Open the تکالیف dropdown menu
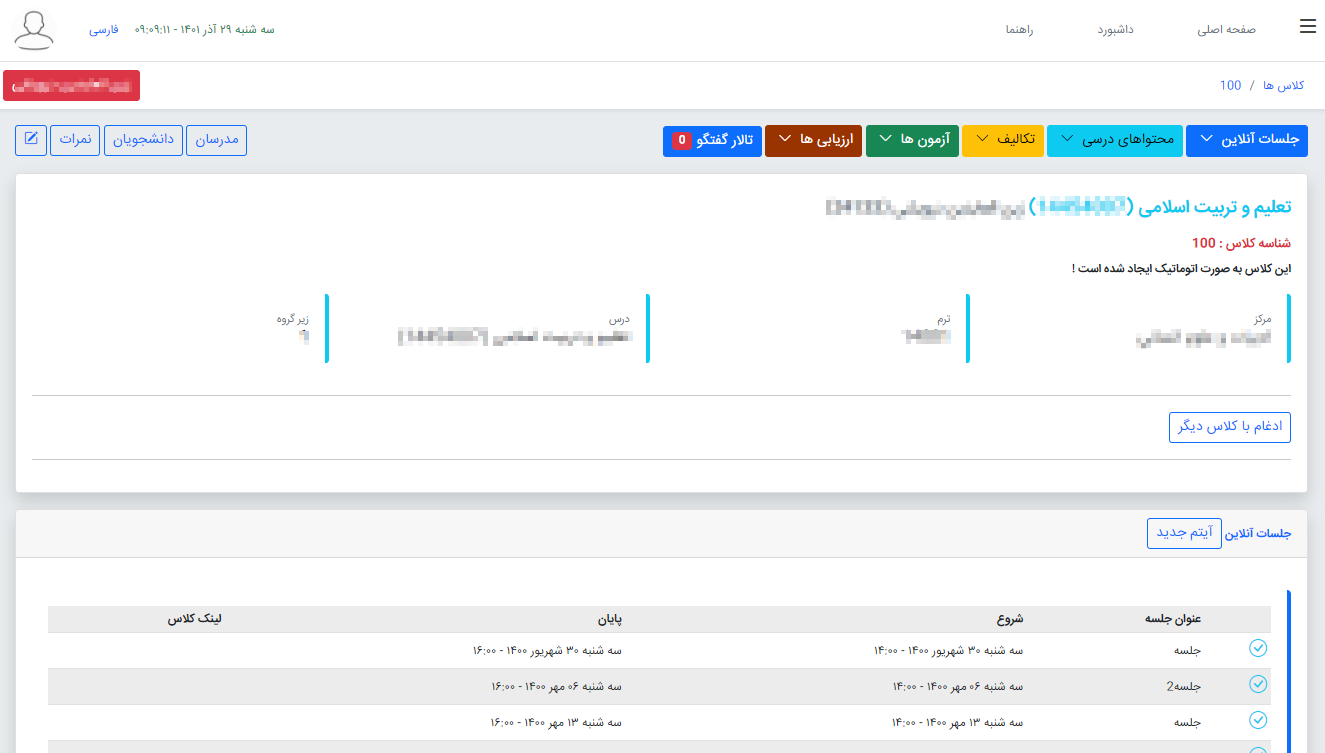This screenshot has width=1325, height=753. [x=1003, y=141]
